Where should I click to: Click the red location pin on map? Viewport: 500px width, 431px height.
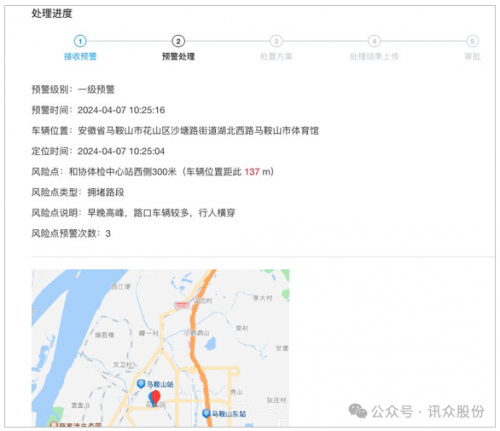point(155,398)
